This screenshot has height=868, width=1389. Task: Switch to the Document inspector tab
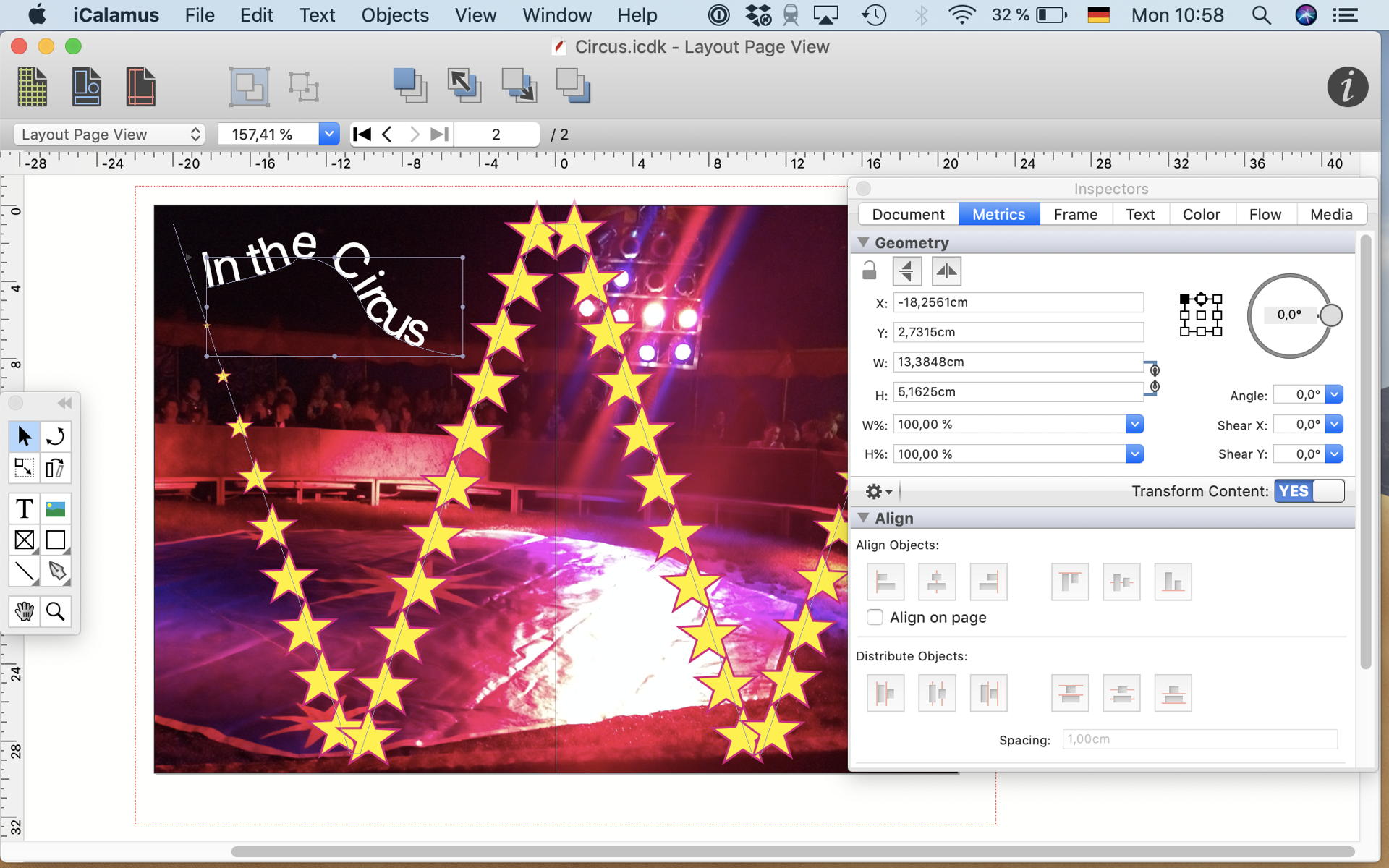(x=908, y=214)
